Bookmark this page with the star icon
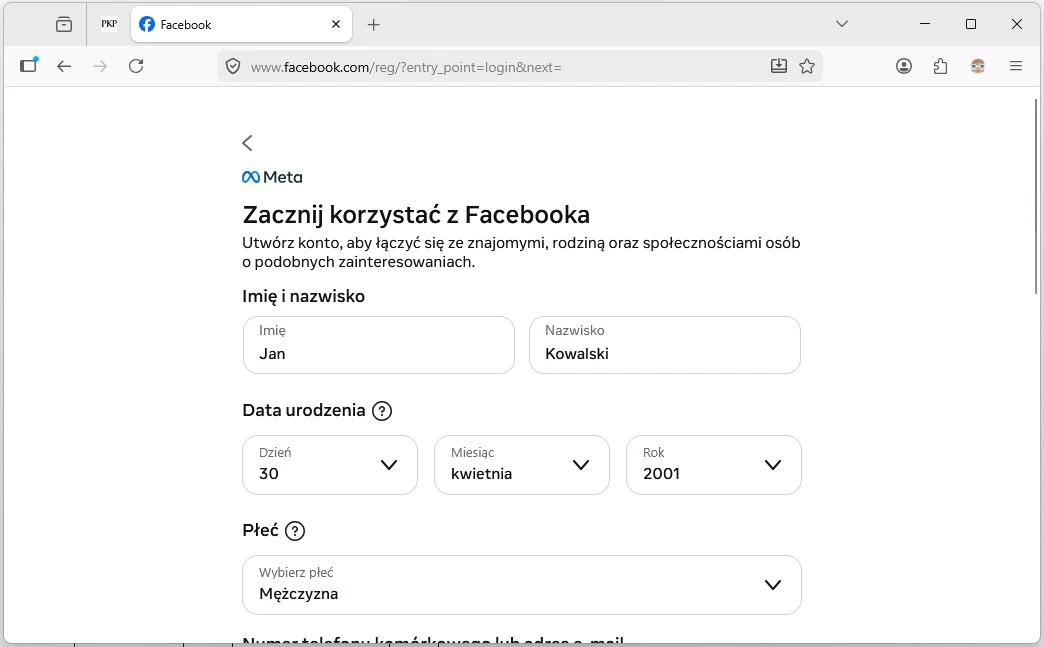The image size is (1044, 647). click(x=806, y=66)
